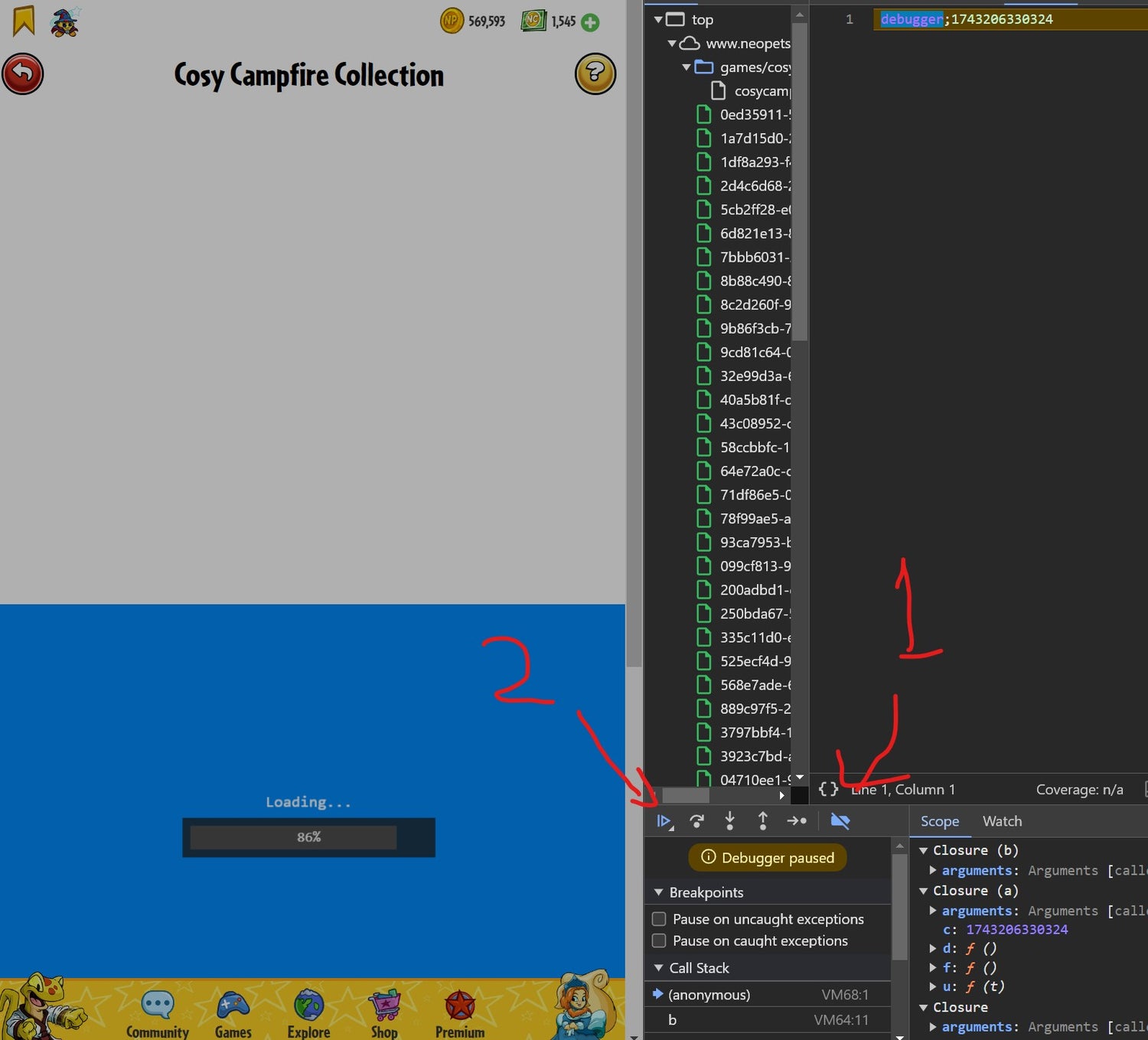Click the gold NP coin icon
This screenshot has height=1040, width=1148.
pos(452,21)
